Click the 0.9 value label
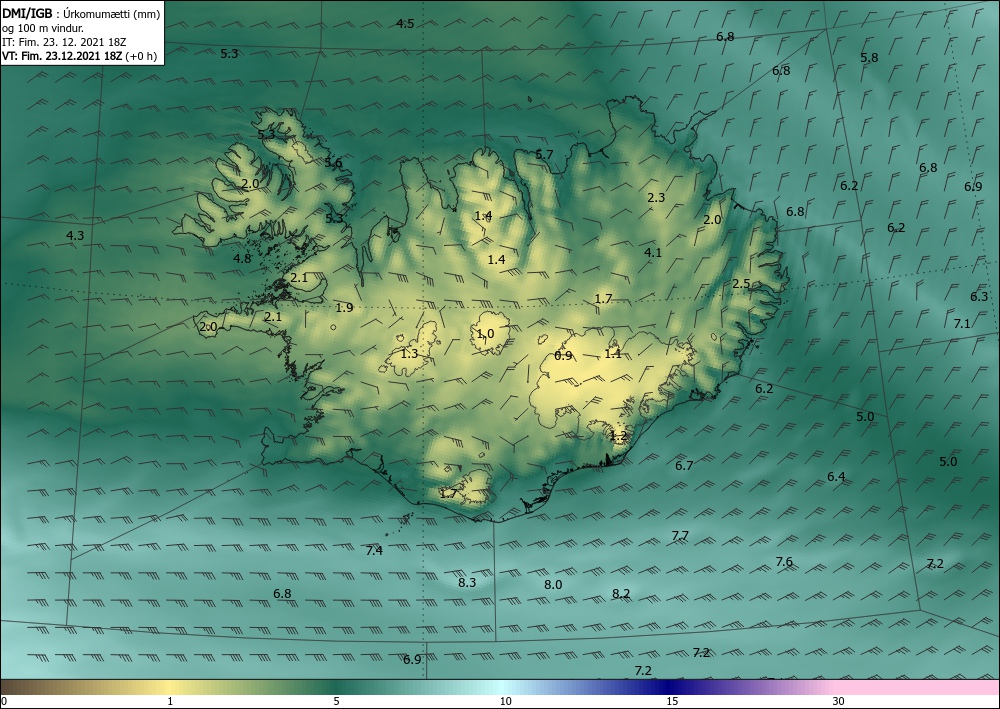 563,356
